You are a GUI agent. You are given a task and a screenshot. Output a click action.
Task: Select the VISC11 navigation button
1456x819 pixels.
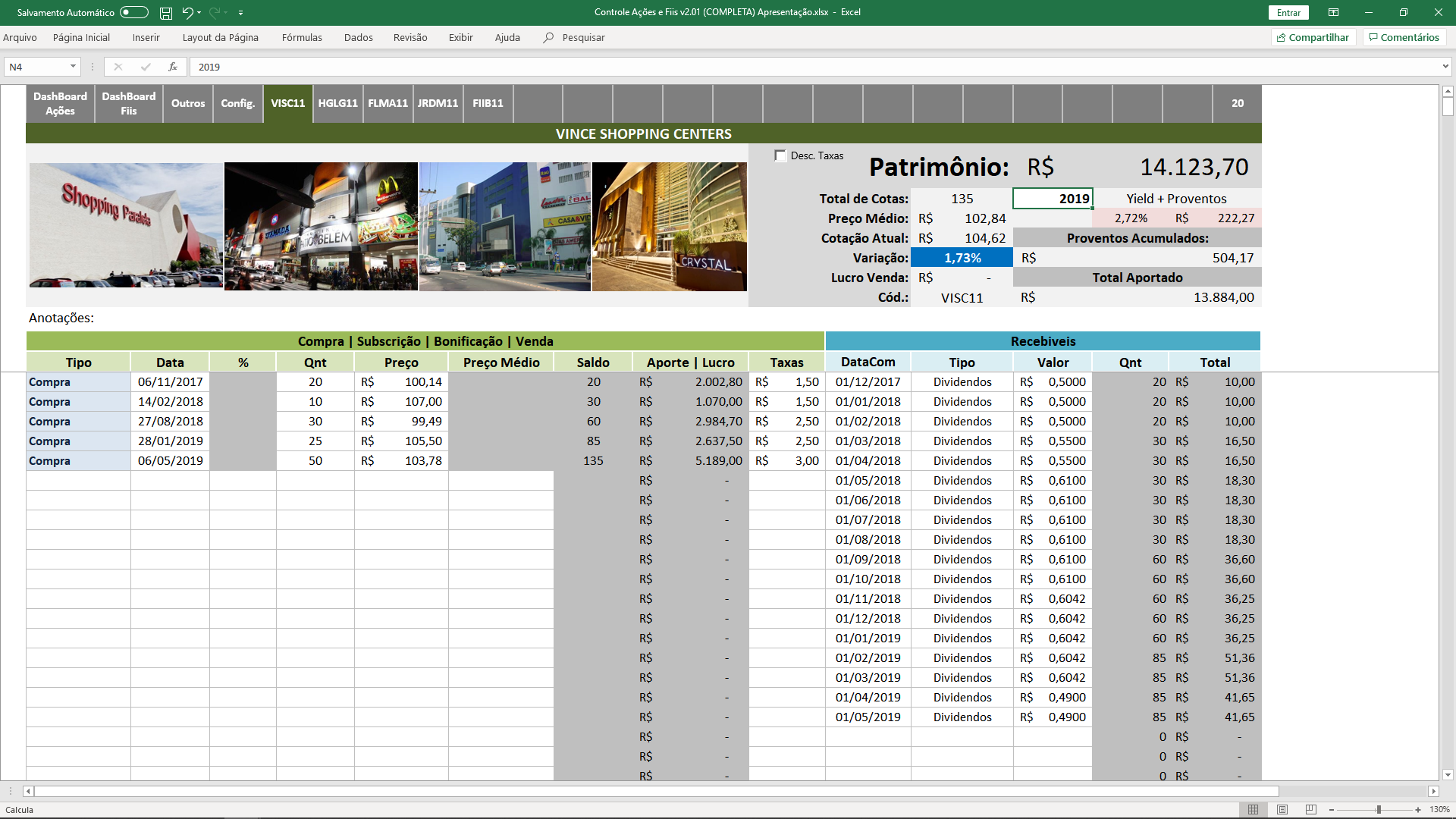288,103
